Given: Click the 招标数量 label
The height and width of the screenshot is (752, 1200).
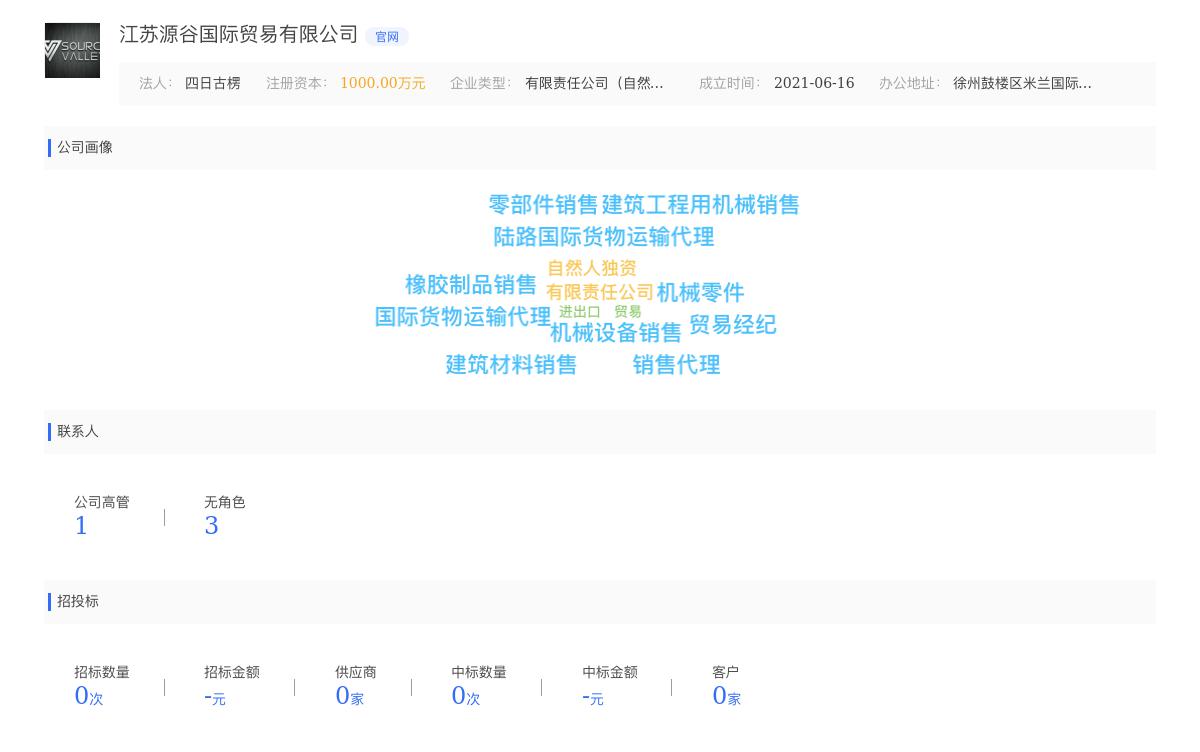Looking at the screenshot, I should coord(102,673).
